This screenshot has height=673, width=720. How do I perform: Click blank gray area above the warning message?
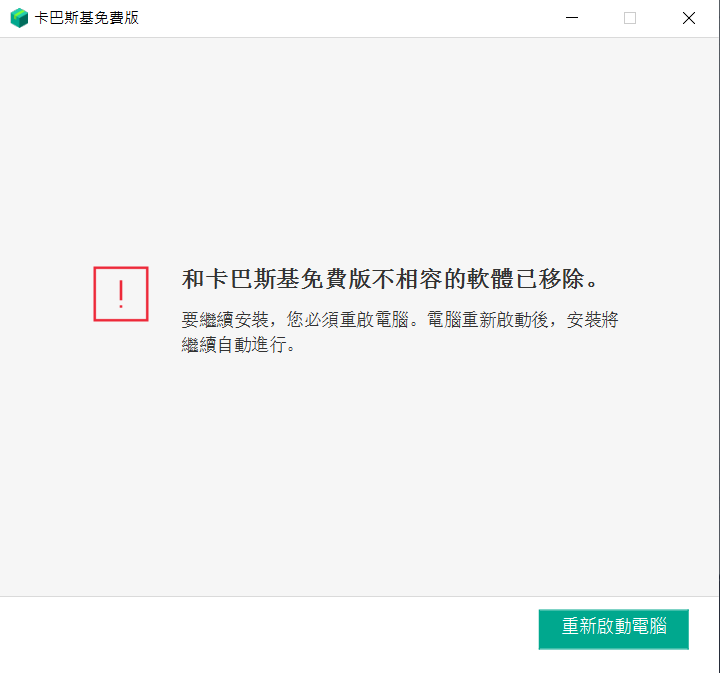[x=360, y=150]
